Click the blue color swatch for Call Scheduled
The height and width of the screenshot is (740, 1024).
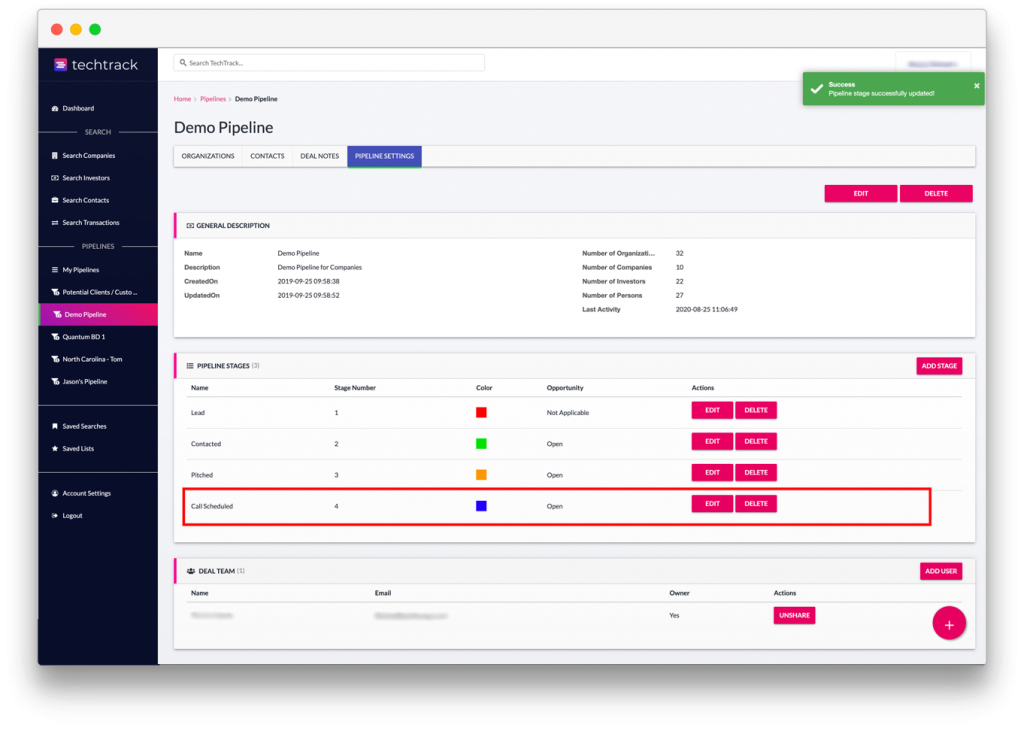pyautogui.click(x=481, y=506)
